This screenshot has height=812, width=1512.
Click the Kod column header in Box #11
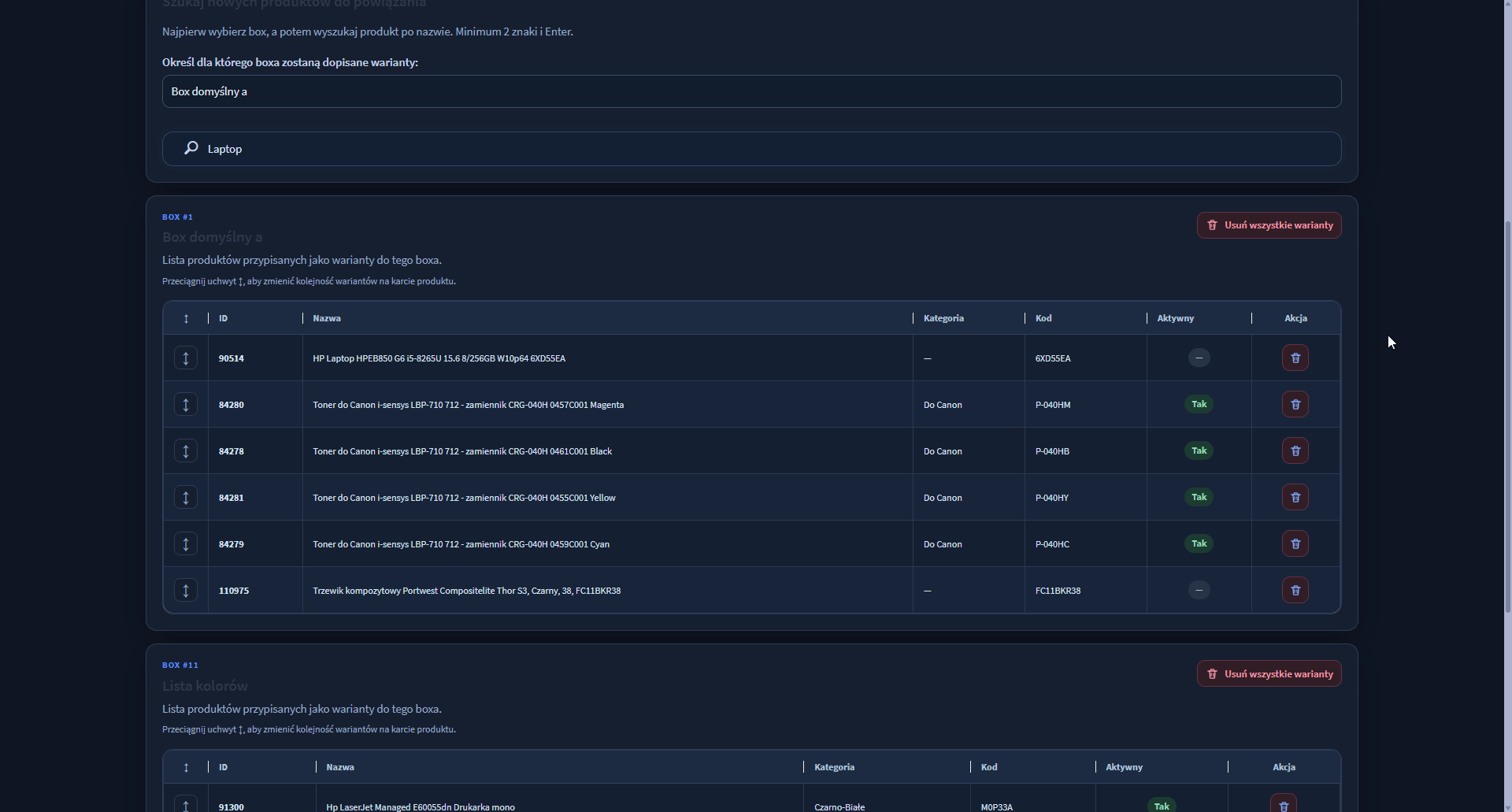click(x=989, y=767)
